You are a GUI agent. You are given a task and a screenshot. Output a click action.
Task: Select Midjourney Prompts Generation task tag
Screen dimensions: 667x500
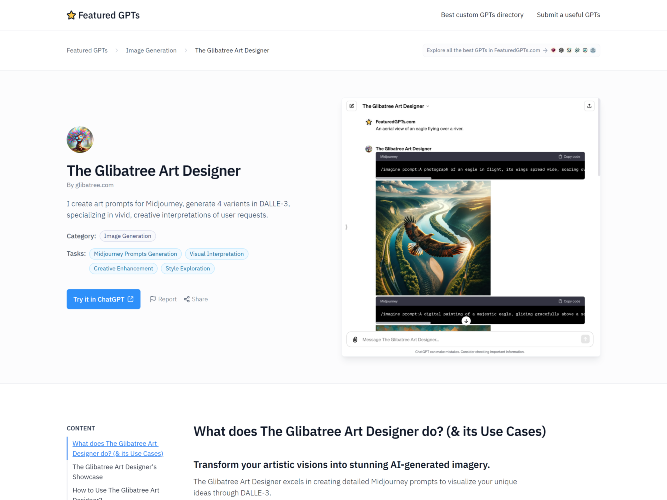pyautogui.click(x=135, y=254)
